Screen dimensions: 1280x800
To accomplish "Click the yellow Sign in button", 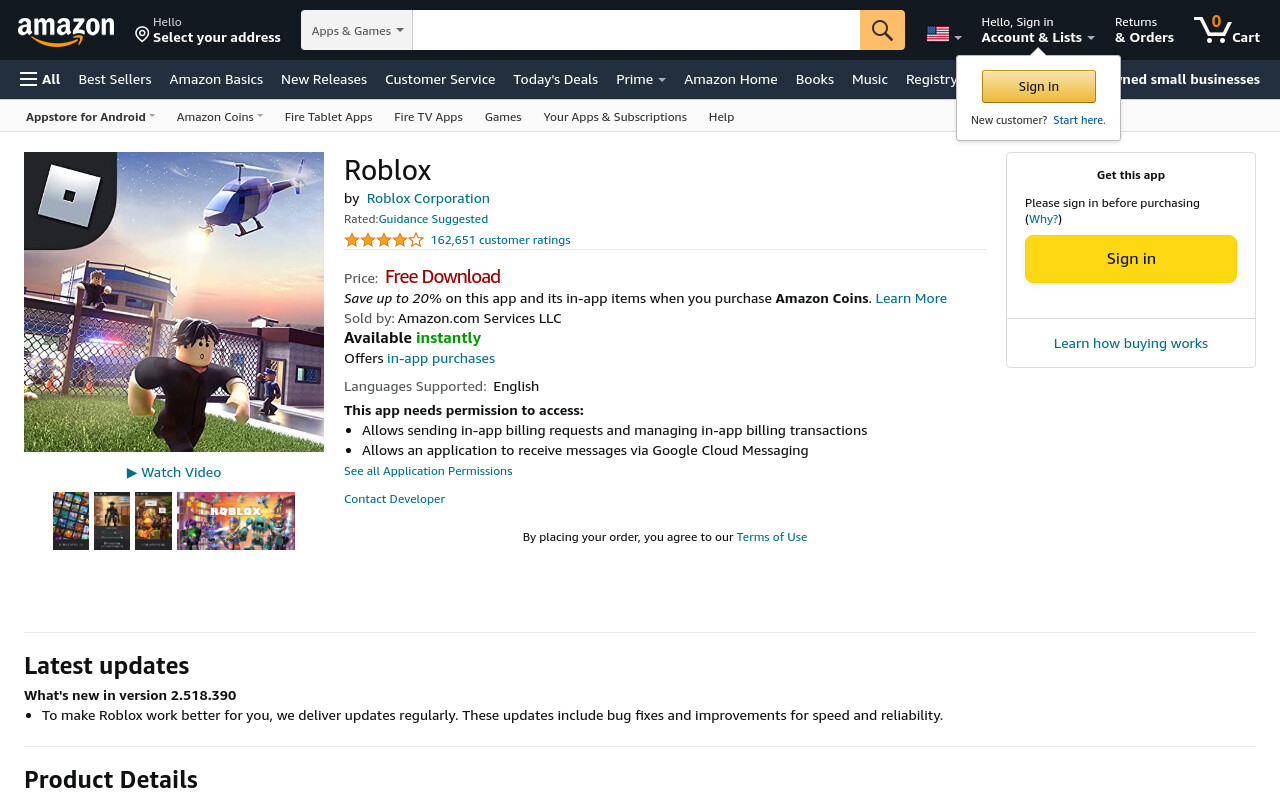I will point(1131,259).
